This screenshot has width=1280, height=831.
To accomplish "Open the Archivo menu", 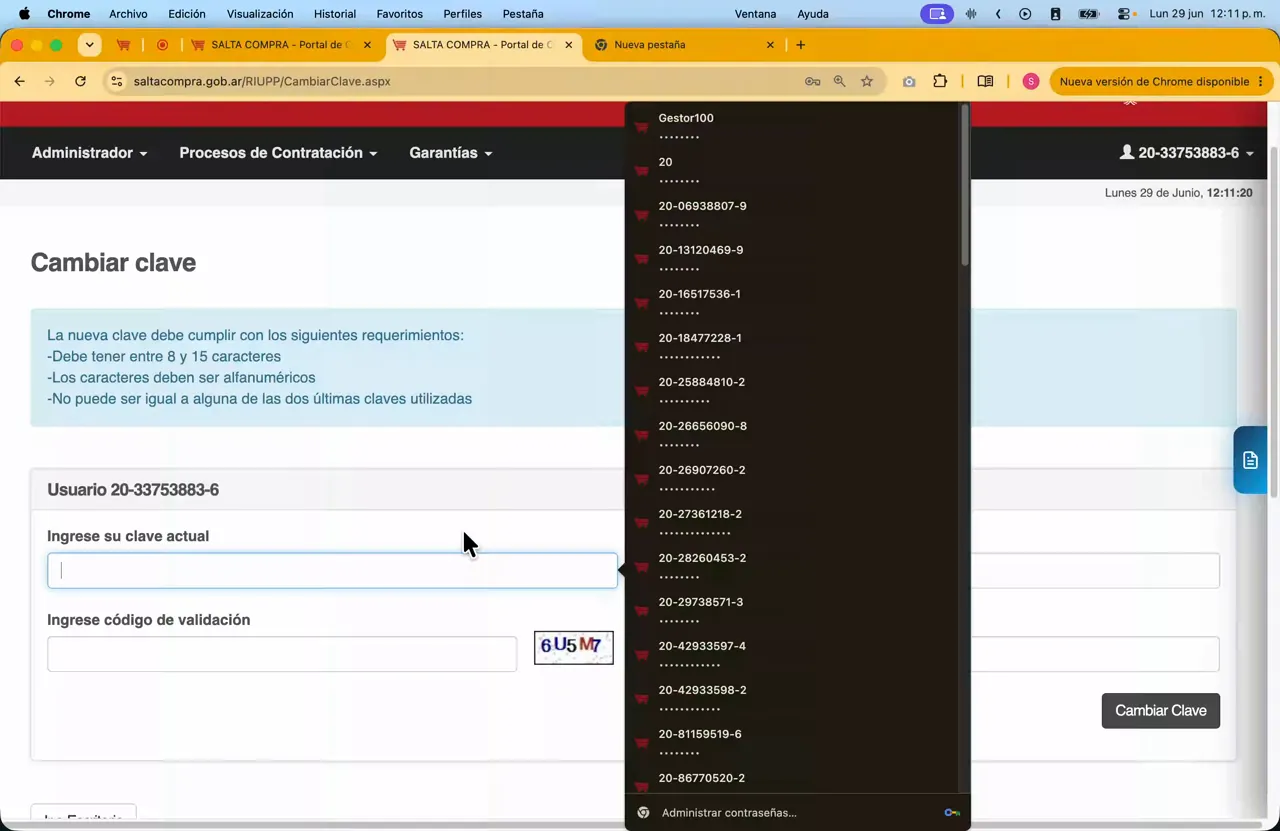I will point(128,14).
